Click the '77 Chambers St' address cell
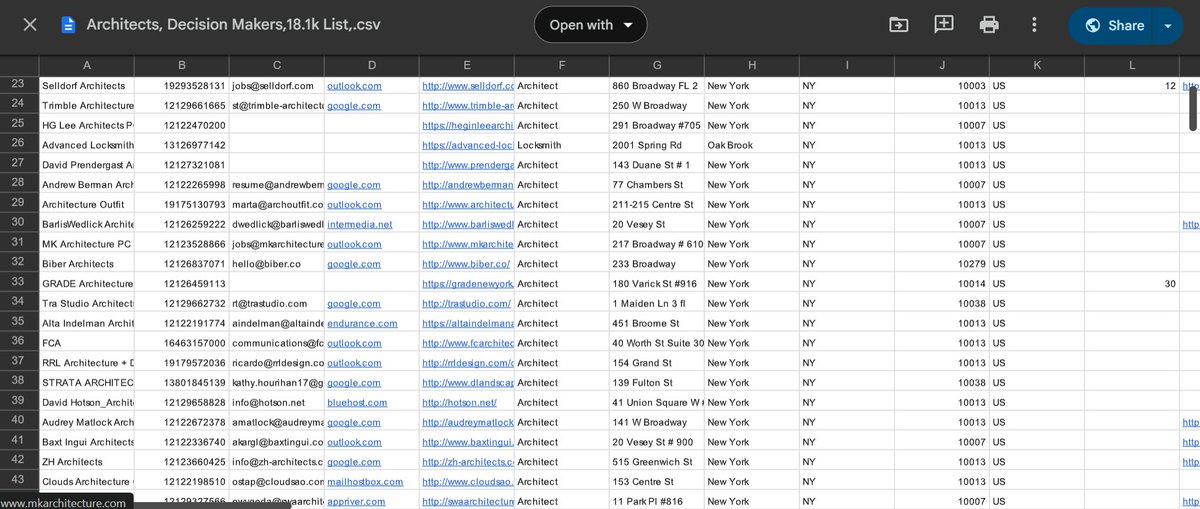The height and width of the screenshot is (509, 1200). (x=656, y=184)
